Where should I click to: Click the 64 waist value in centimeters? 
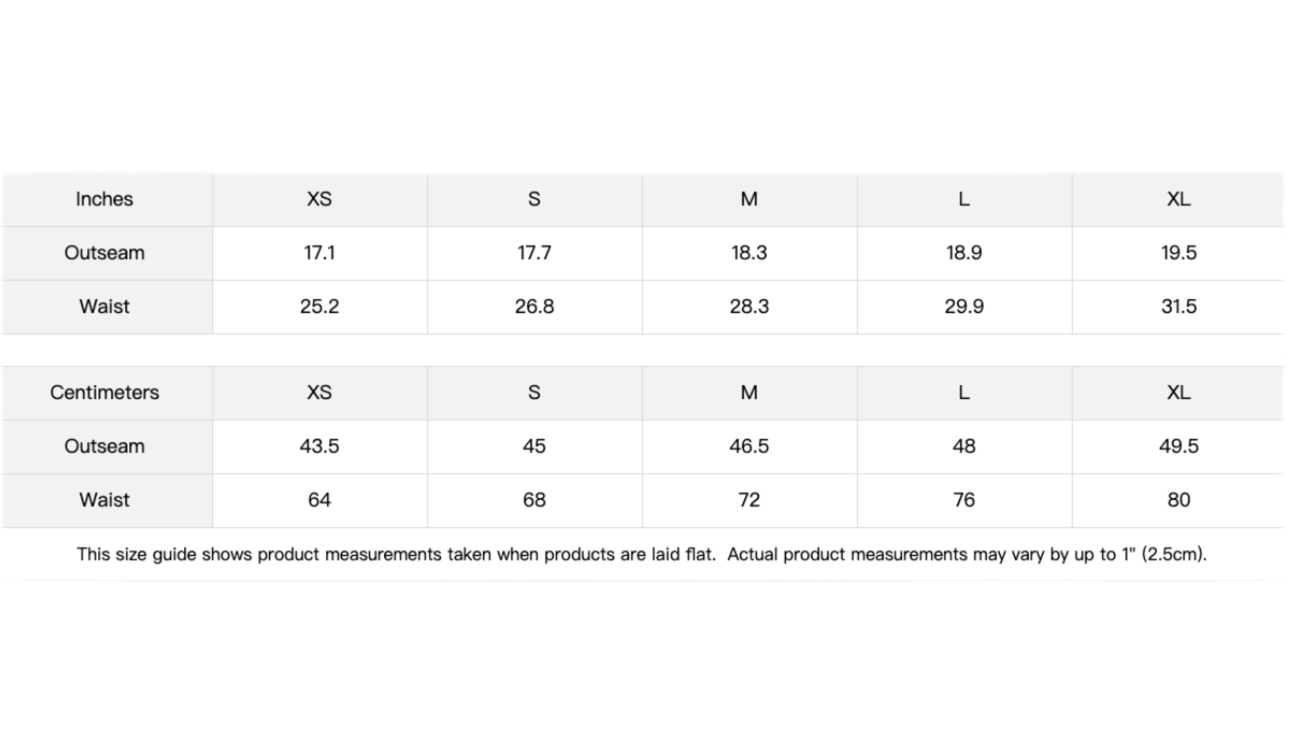click(319, 500)
